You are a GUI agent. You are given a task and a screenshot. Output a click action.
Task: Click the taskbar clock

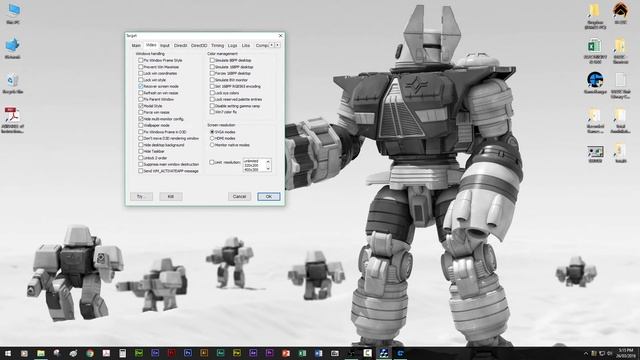point(625,353)
